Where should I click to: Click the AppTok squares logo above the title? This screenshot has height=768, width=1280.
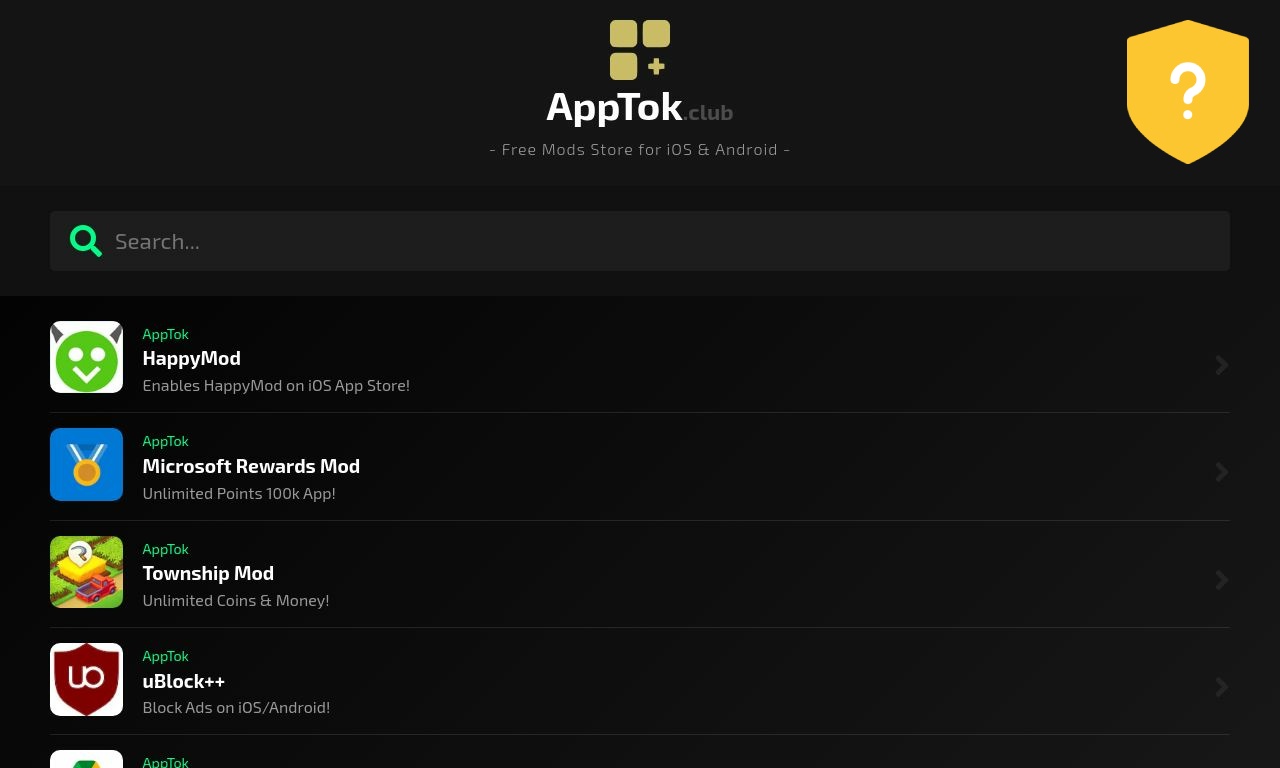point(639,49)
